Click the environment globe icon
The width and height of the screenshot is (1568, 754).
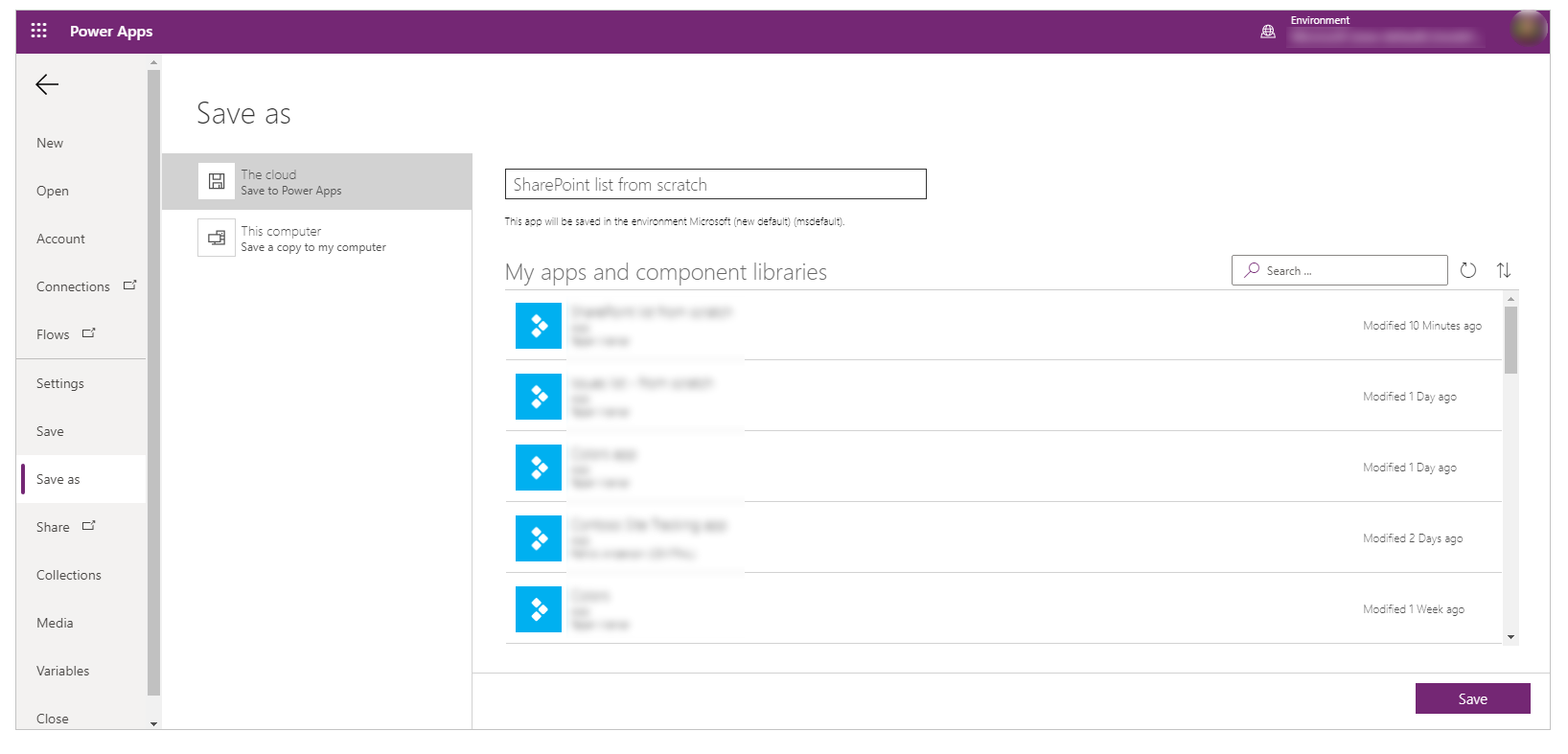click(x=1268, y=32)
